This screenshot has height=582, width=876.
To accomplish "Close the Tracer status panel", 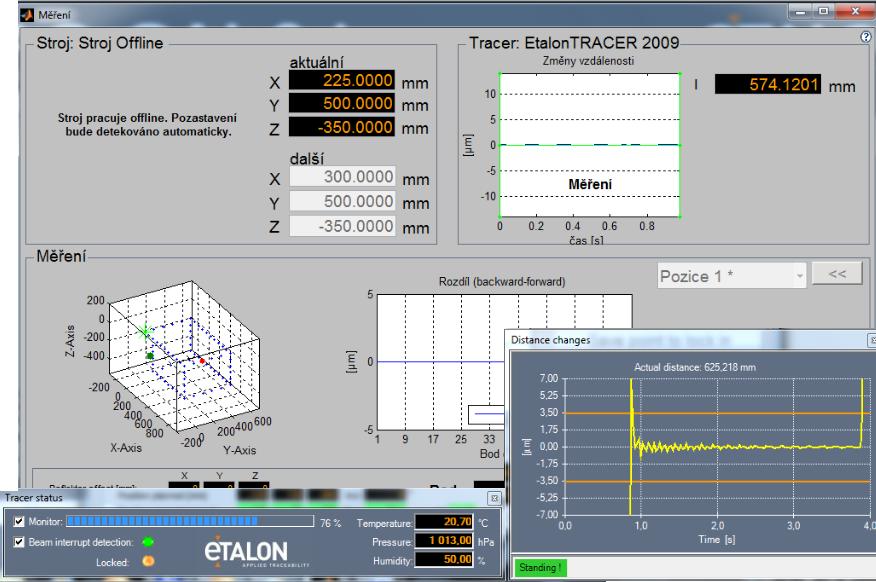I will pos(494,498).
